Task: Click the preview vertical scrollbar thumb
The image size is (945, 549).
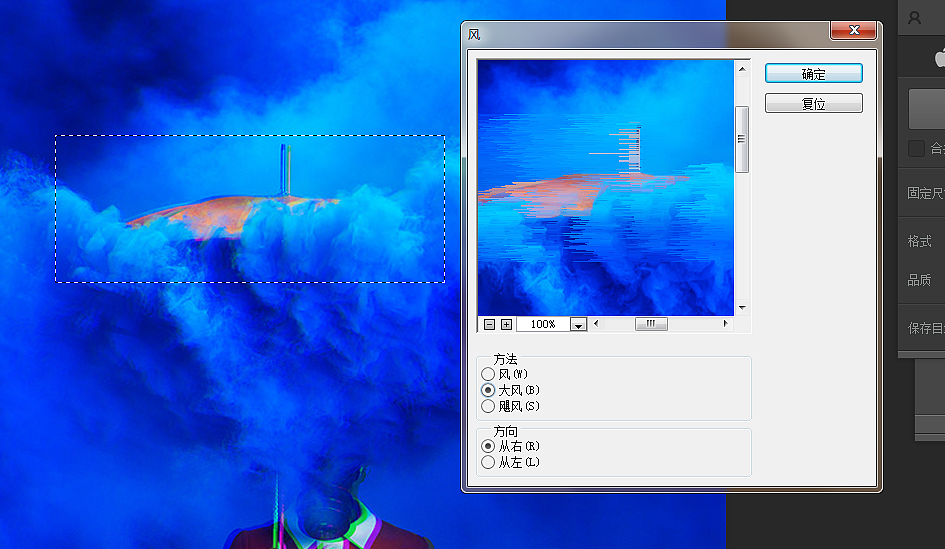Action: click(742, 139)
